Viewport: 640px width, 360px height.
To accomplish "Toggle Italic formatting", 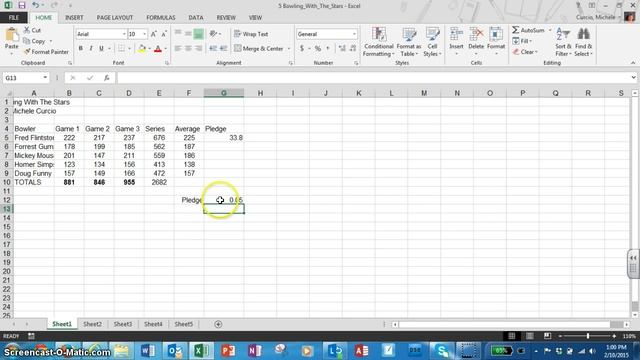I will [91, 49].
